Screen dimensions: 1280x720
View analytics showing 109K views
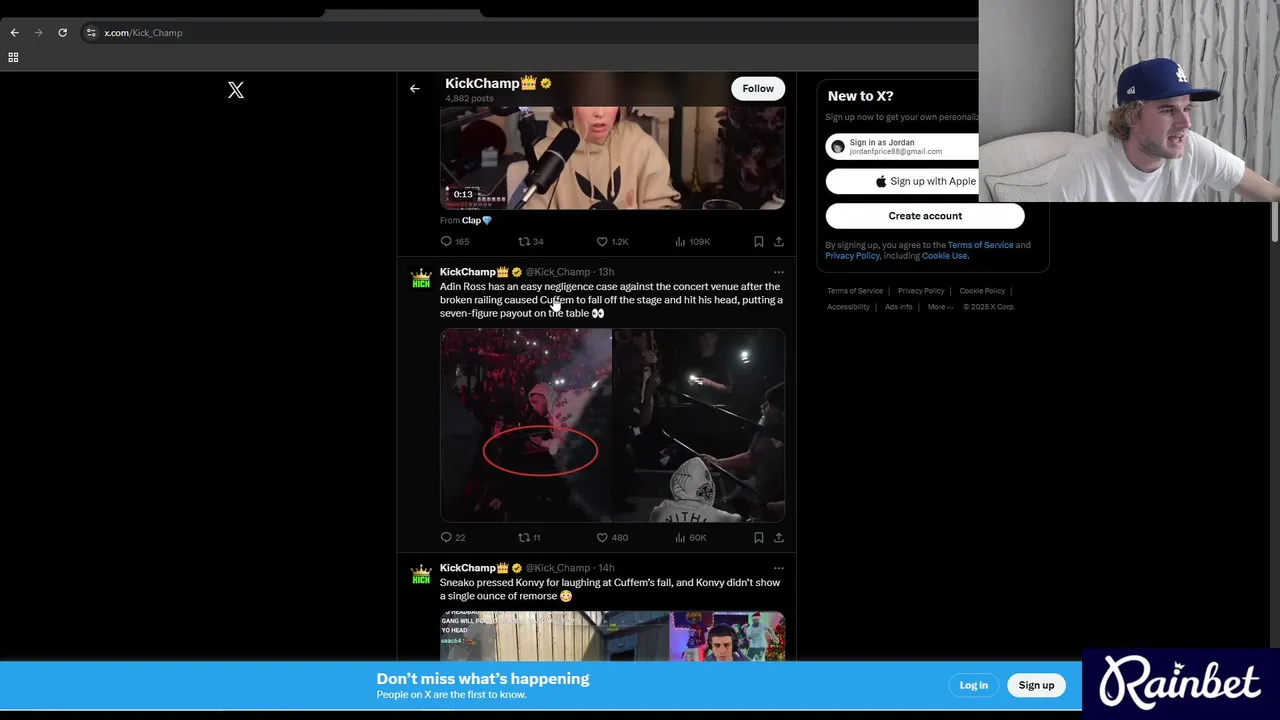(x=692, y=241)
